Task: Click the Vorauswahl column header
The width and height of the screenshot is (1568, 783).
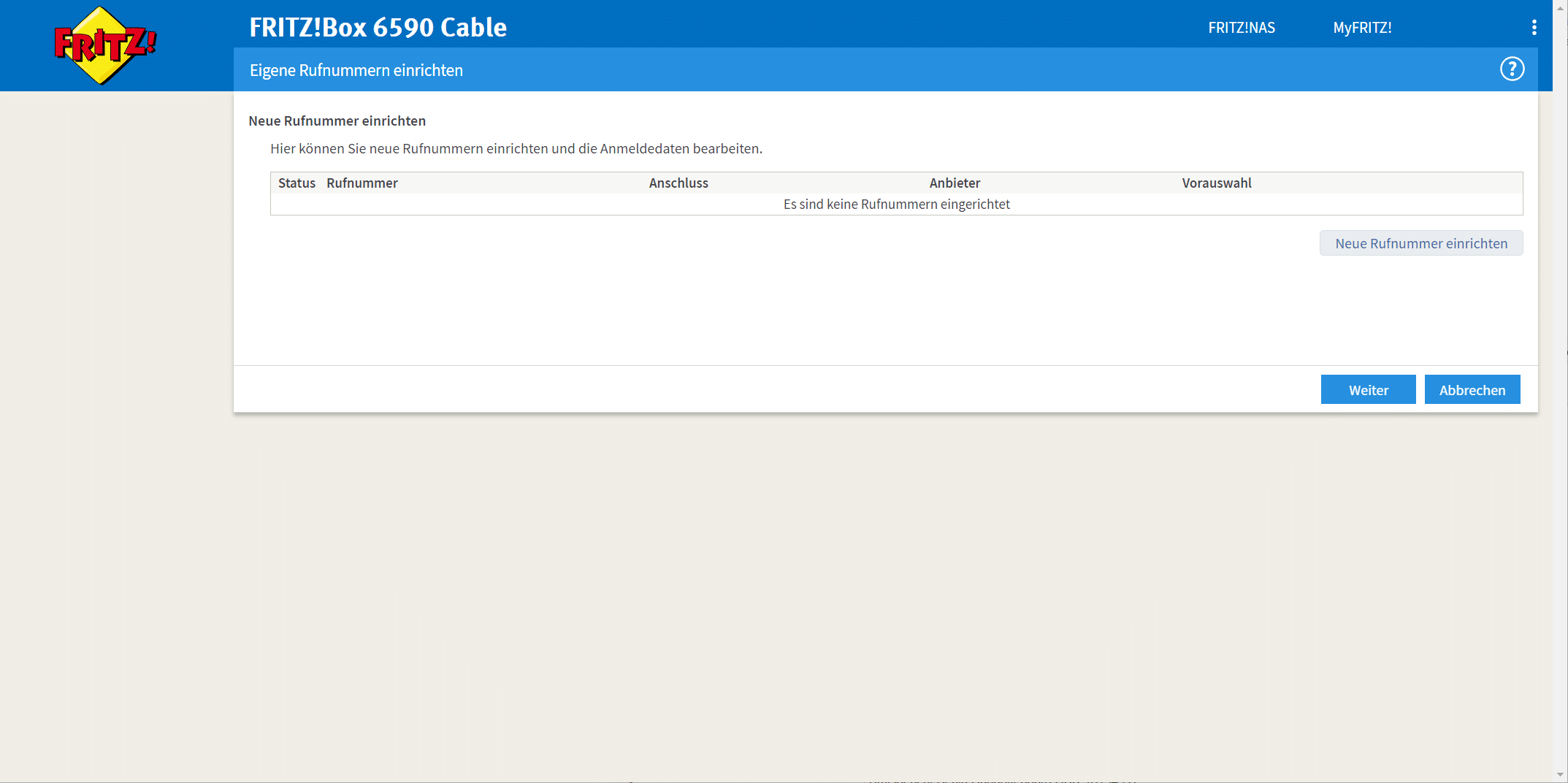Action: (x=1217, y=183)
